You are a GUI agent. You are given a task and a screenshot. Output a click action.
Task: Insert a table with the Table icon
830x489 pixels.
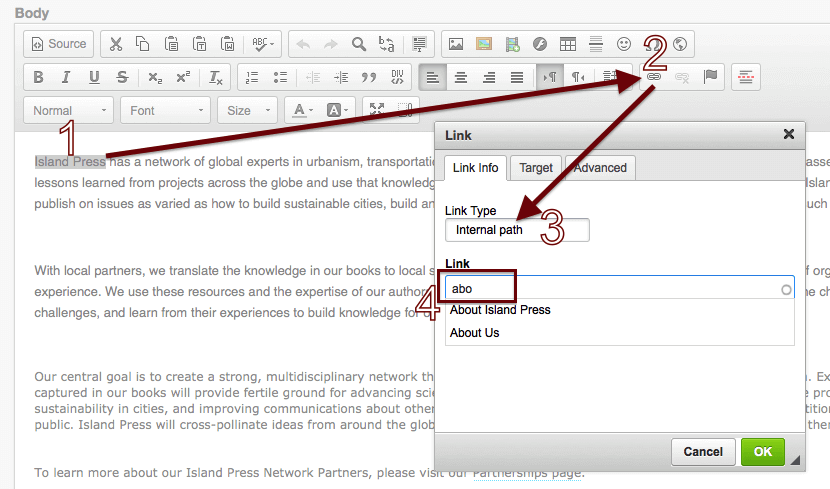tap(568, 44)
